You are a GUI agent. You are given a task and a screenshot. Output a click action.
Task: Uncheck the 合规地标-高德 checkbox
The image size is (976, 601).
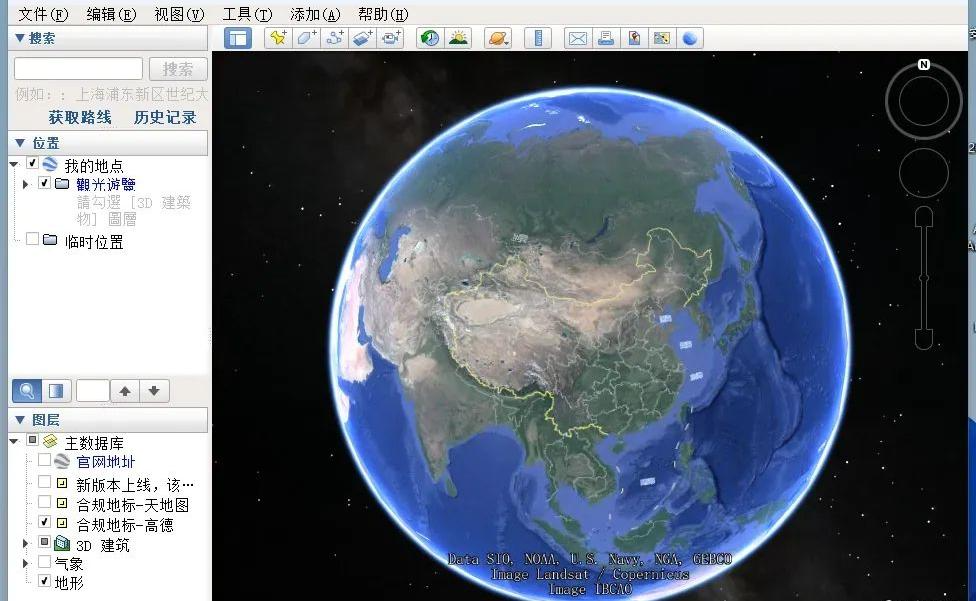pyautogui.click(x=44, y=521)
